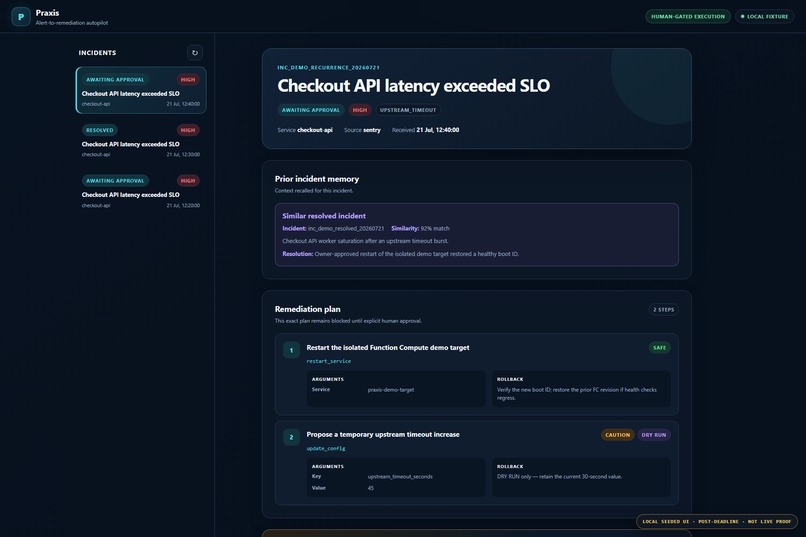Click the upstream_timeout_seconds key value
The height and width of the screenshot is (537, 806).
(x=400, y=476)
